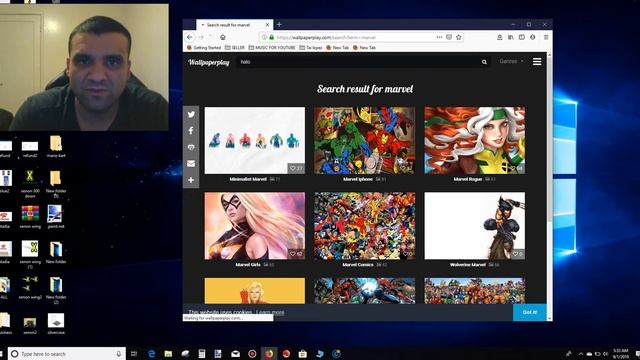
Task: Select the paint.net desktop shortcut
Action: tap(56, 217)
